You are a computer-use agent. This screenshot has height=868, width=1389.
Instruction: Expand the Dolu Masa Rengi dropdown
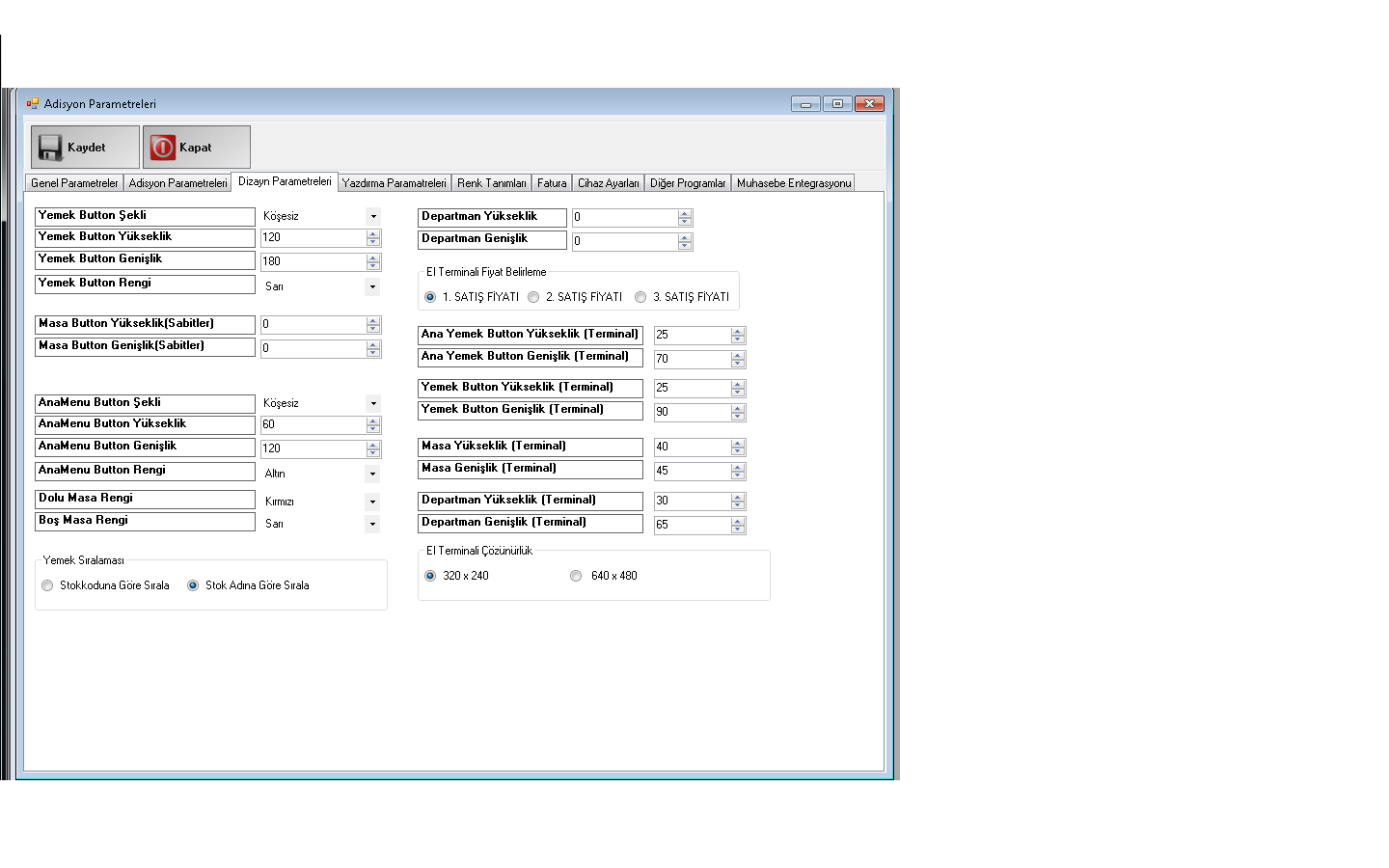(x=373, y=502)
